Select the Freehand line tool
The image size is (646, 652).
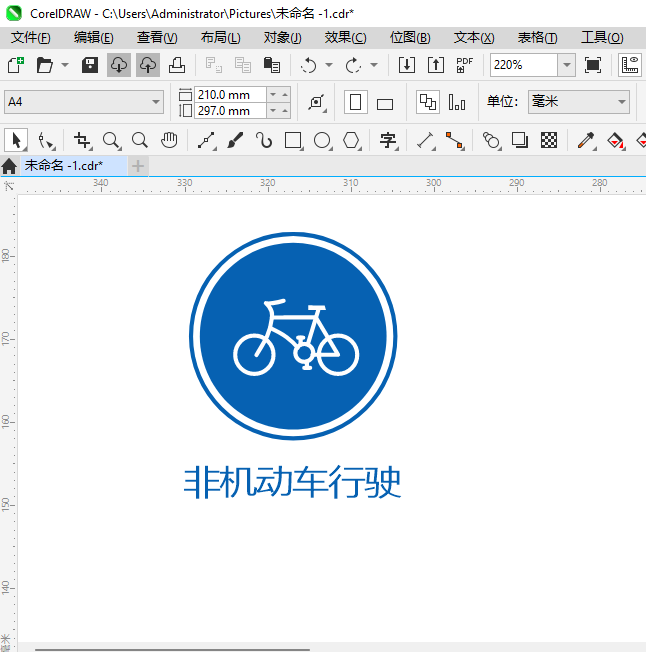(x=206, y=141)
